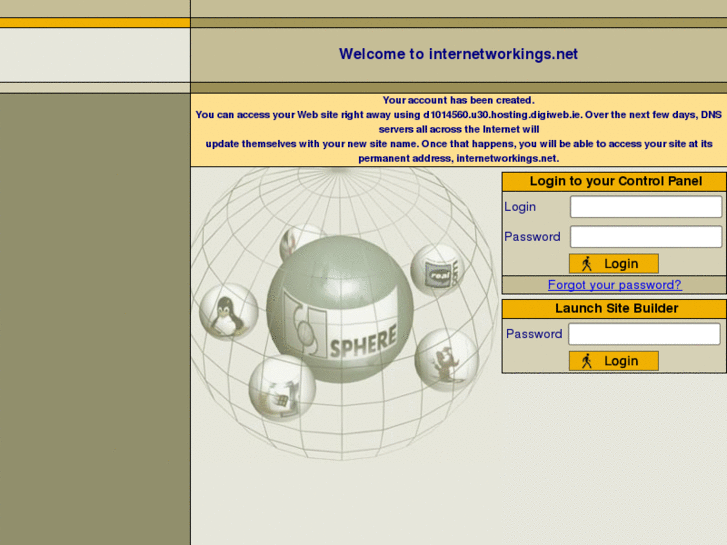This screenshot has width=727, height=545.
Task: Click the 'permanent address, internetworkings.net.' text
Action: pyautogui.click(x=459, y=159)
